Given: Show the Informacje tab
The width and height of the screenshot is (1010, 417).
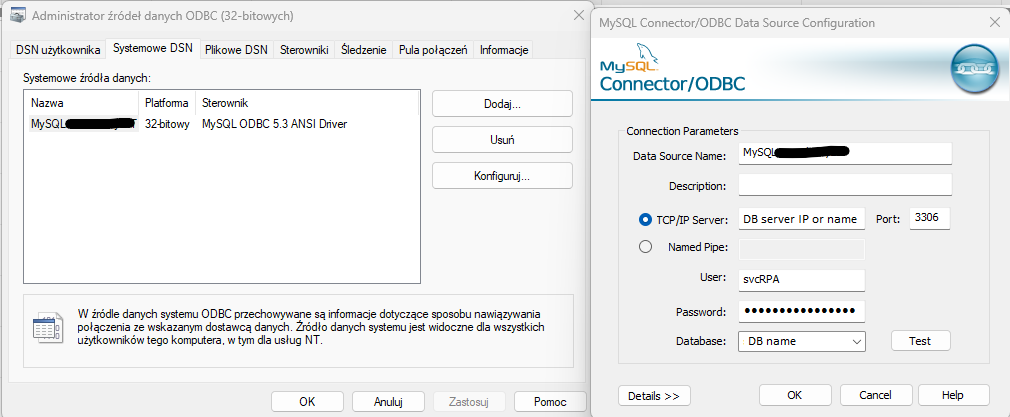Looking at the screenshot, I should tap(504, 50).
